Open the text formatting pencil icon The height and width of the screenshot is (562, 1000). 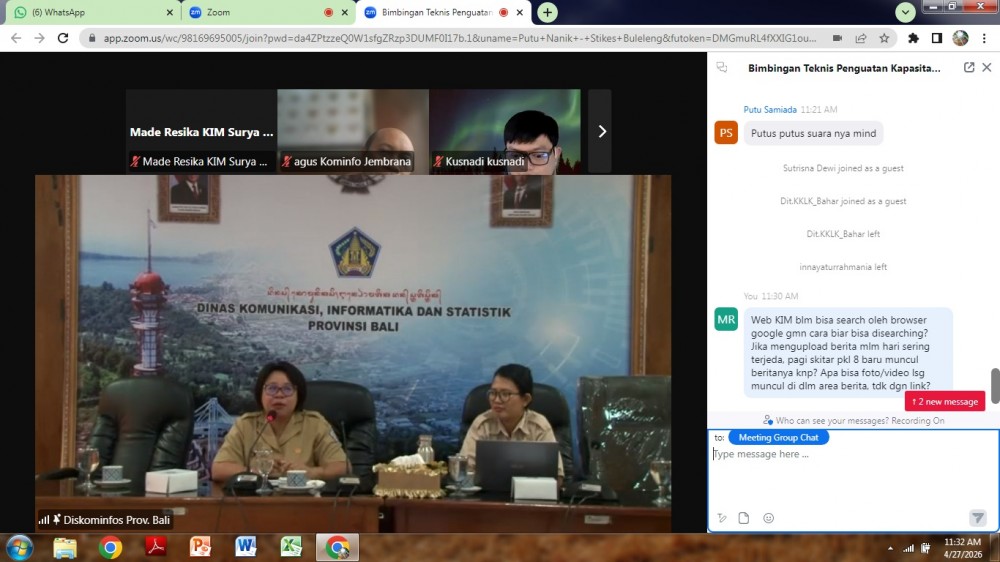coord(721,518)
